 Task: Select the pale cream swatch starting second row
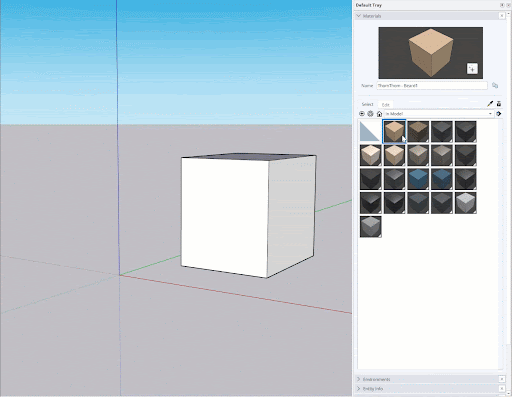pyautogui.click(x=370, y=155)
